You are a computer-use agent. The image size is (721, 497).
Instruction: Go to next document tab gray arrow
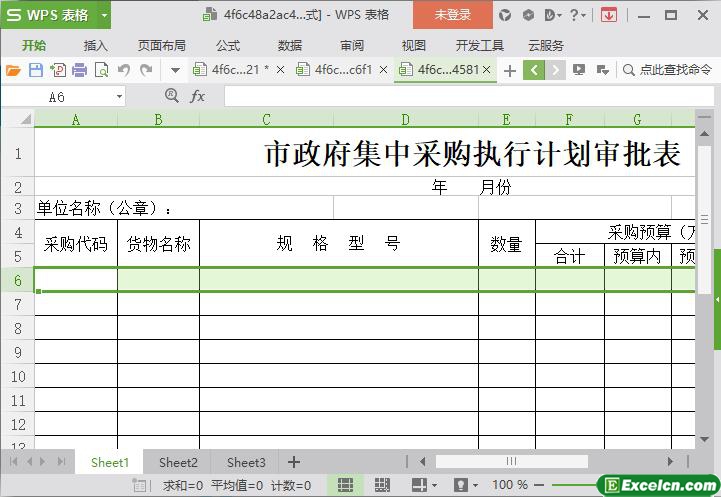click(x=555, y=70)
